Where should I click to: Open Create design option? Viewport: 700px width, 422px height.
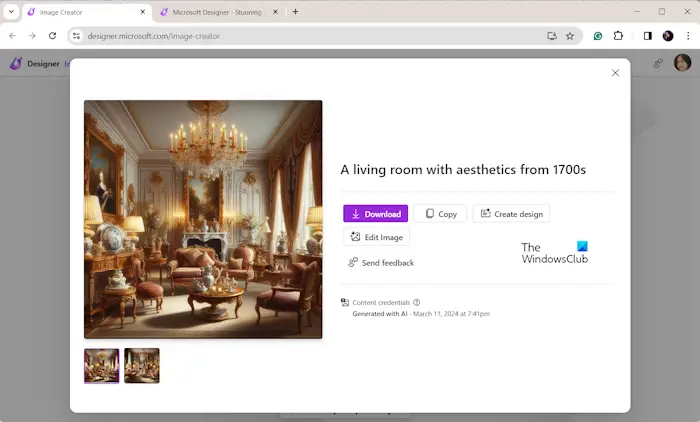point(512,214)
